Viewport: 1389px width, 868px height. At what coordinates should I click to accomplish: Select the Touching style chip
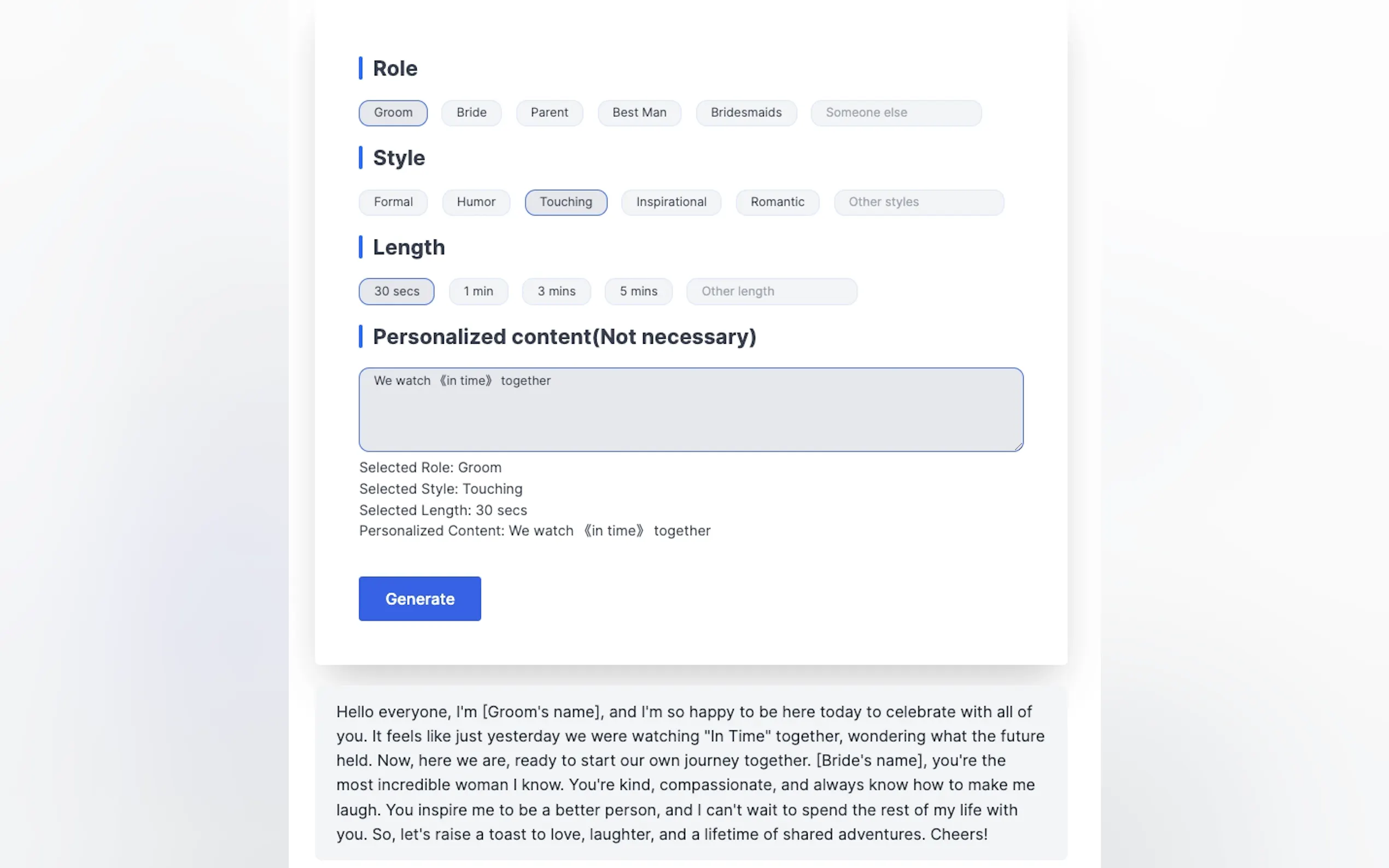tap(565, 202)
